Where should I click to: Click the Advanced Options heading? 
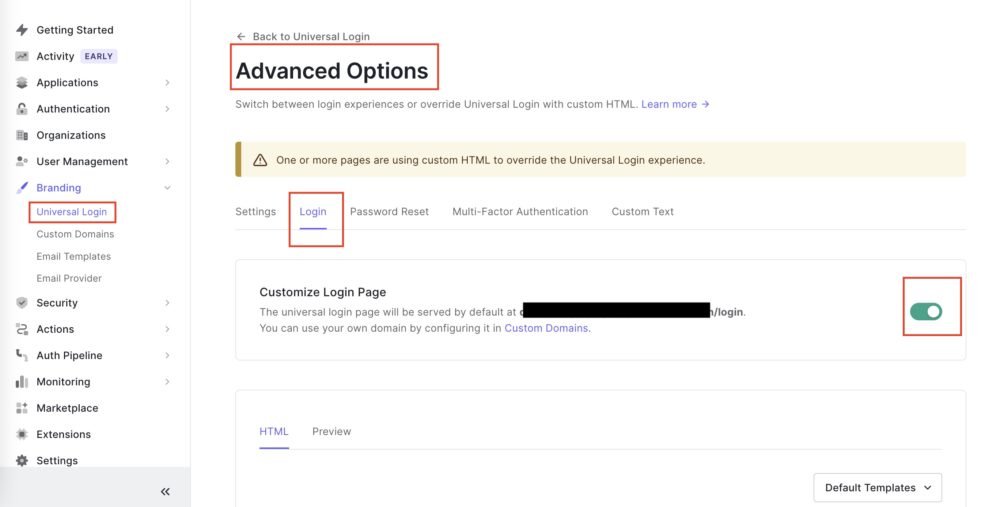(x=332, y=71)
